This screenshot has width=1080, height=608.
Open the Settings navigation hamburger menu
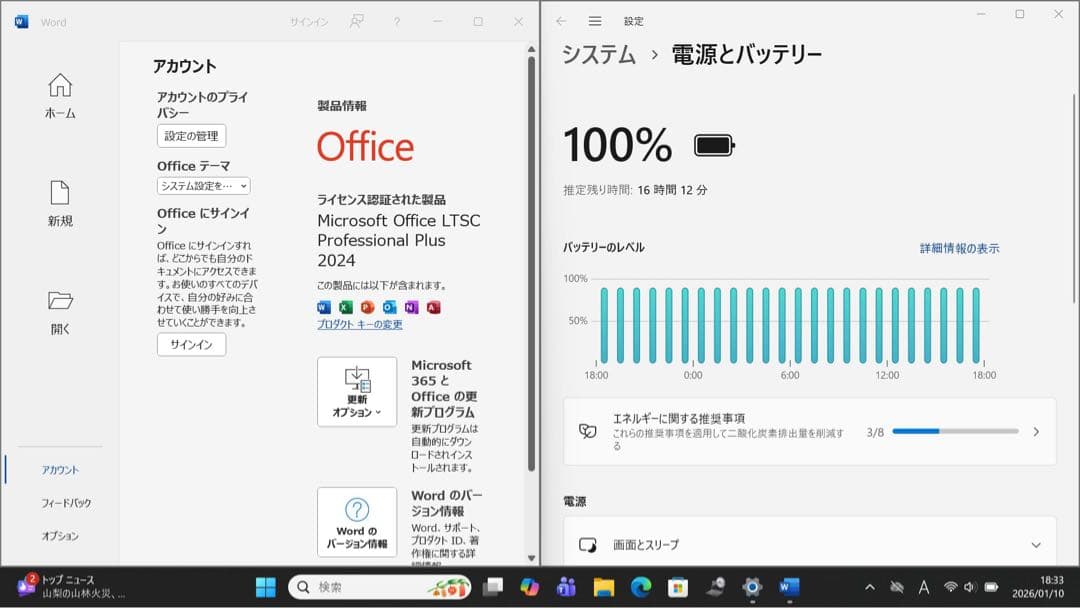[x=594, y=20]
